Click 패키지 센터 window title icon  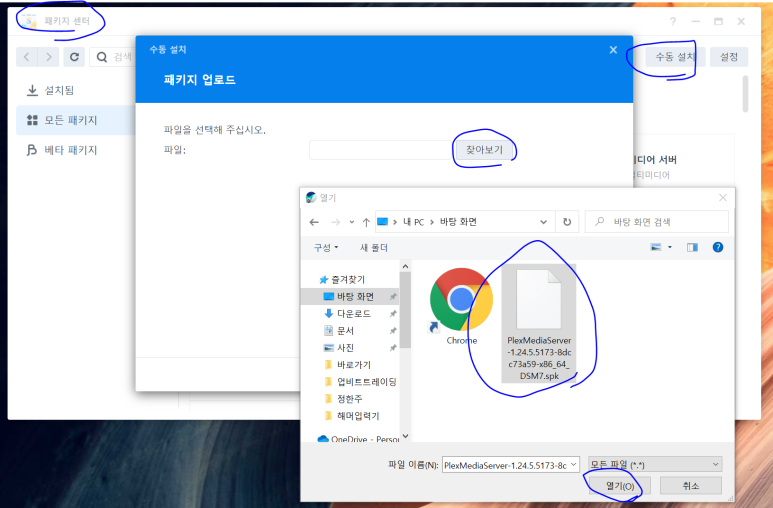pyautogui.click(x=29, y=21)
